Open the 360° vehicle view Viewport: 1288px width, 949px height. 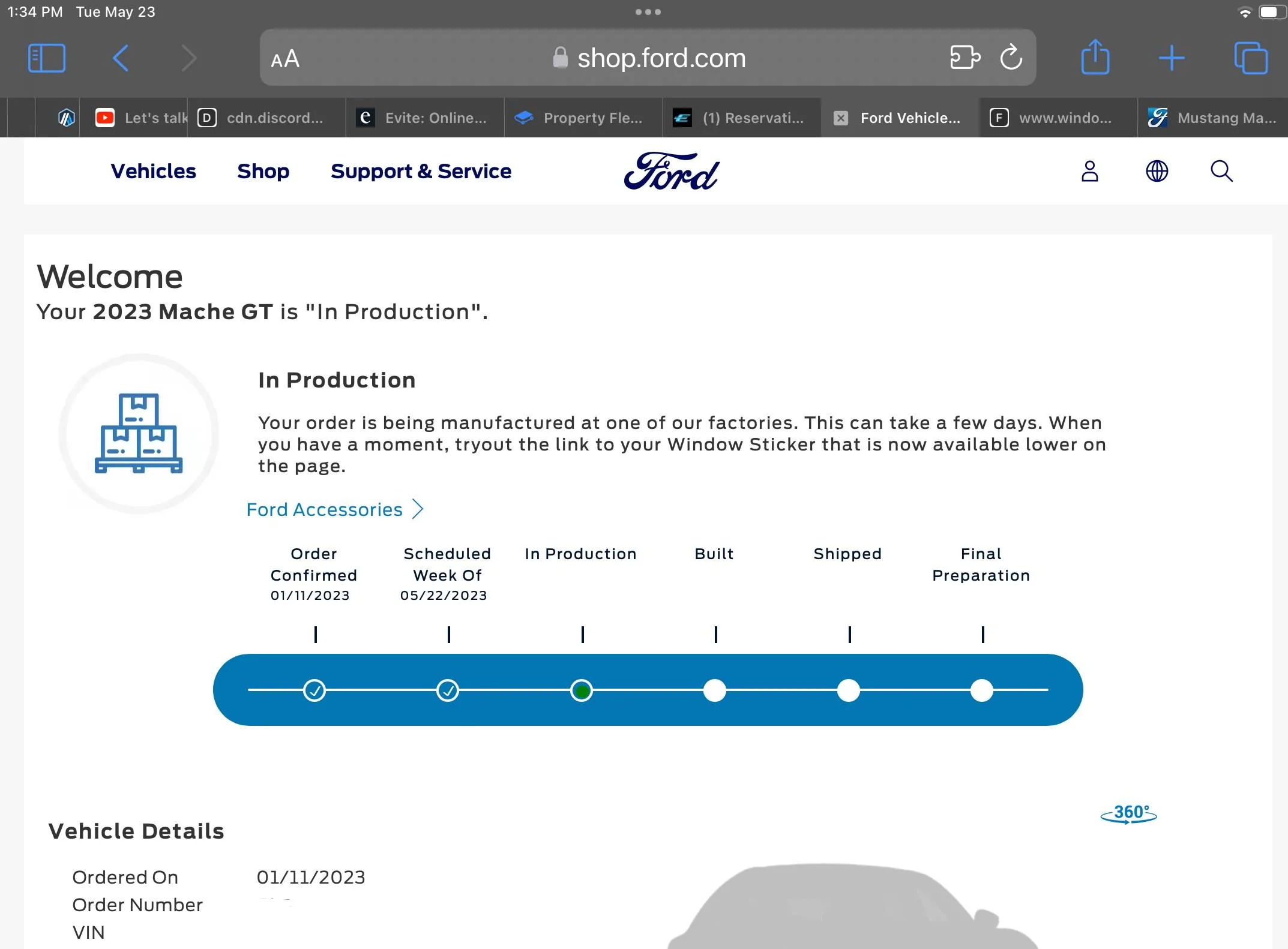[x=1128, y=814]
